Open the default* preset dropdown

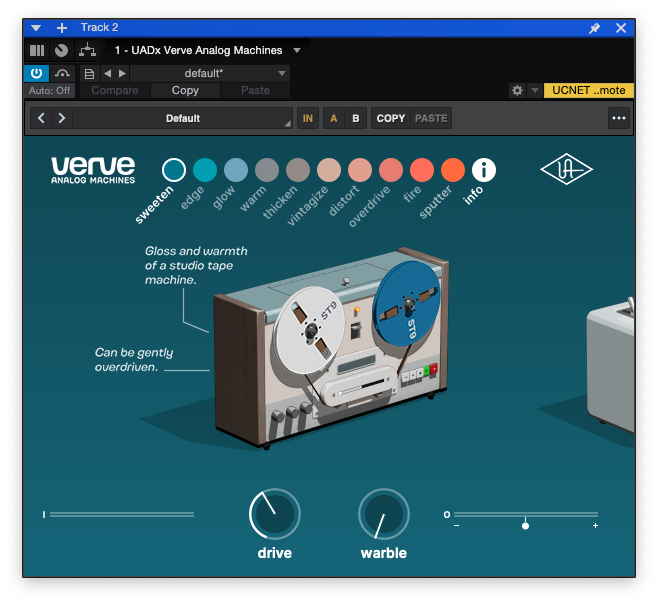210,73
